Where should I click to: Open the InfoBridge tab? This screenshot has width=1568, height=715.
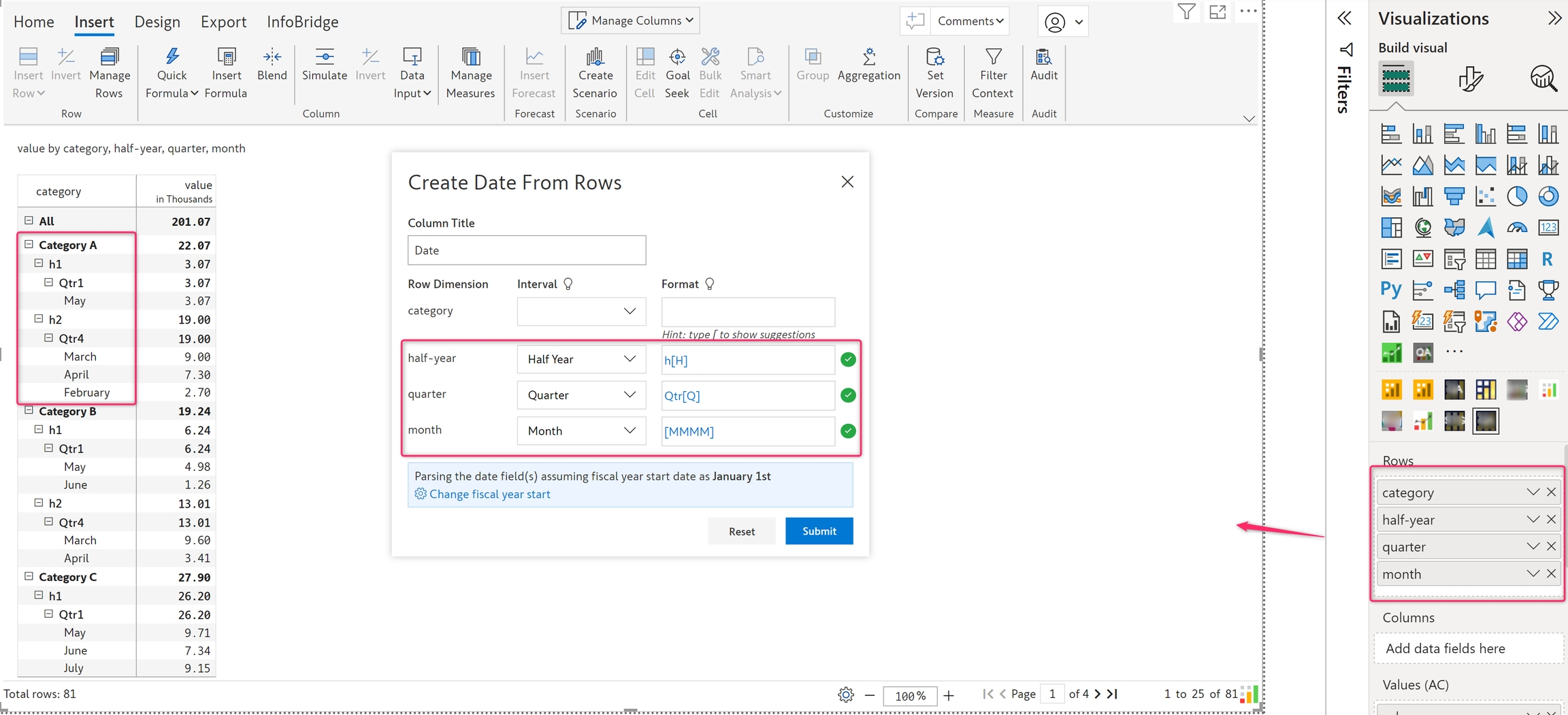[302, 22]
